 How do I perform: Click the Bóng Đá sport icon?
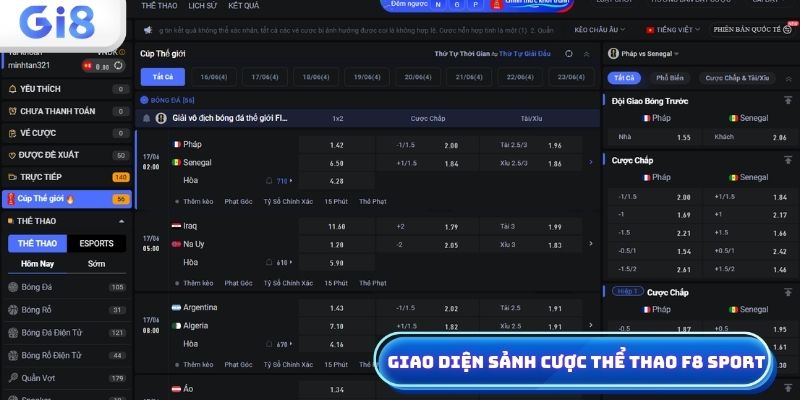tap(13, 287)
